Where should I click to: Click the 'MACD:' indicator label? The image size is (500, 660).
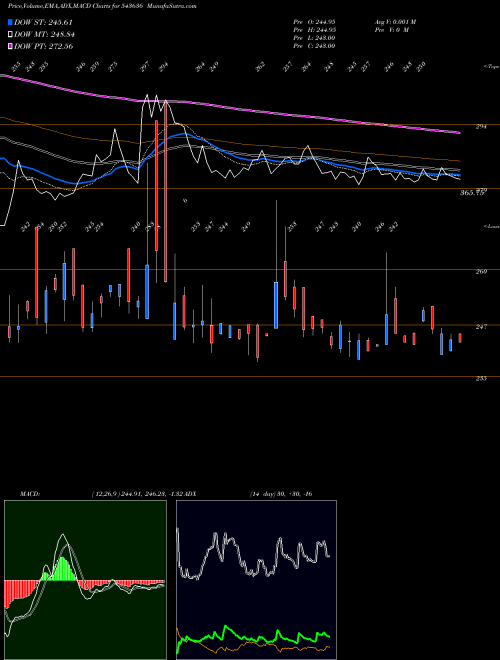30,494
